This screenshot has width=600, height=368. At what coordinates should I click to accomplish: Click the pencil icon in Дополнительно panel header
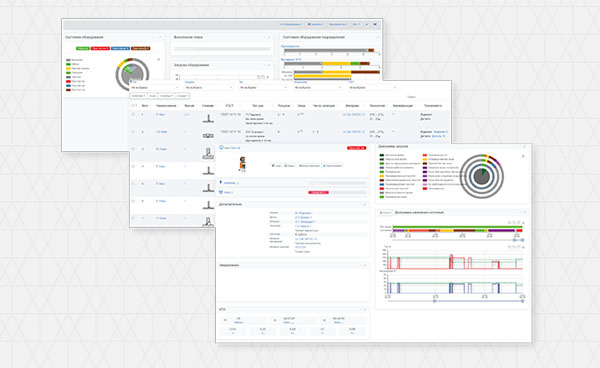pos(365,205)
